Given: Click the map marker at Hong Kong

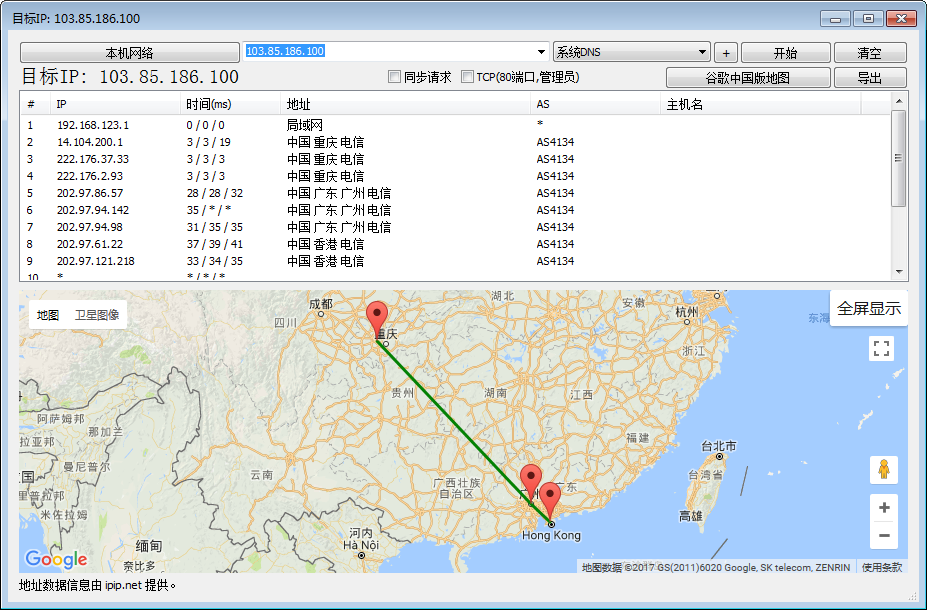Looking at the screenshot, I should coord(550,500).
